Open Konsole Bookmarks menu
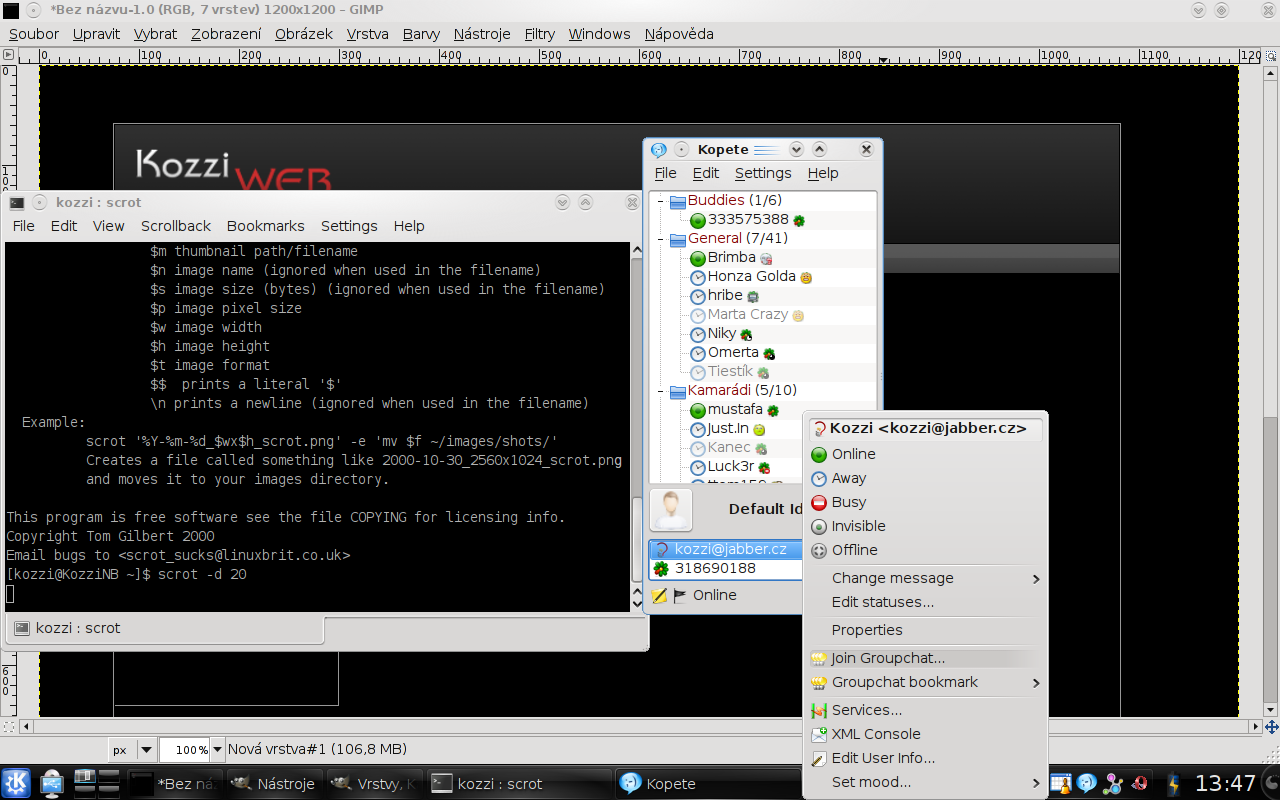Screen dimensions: 1280x800 coord(266,226)
